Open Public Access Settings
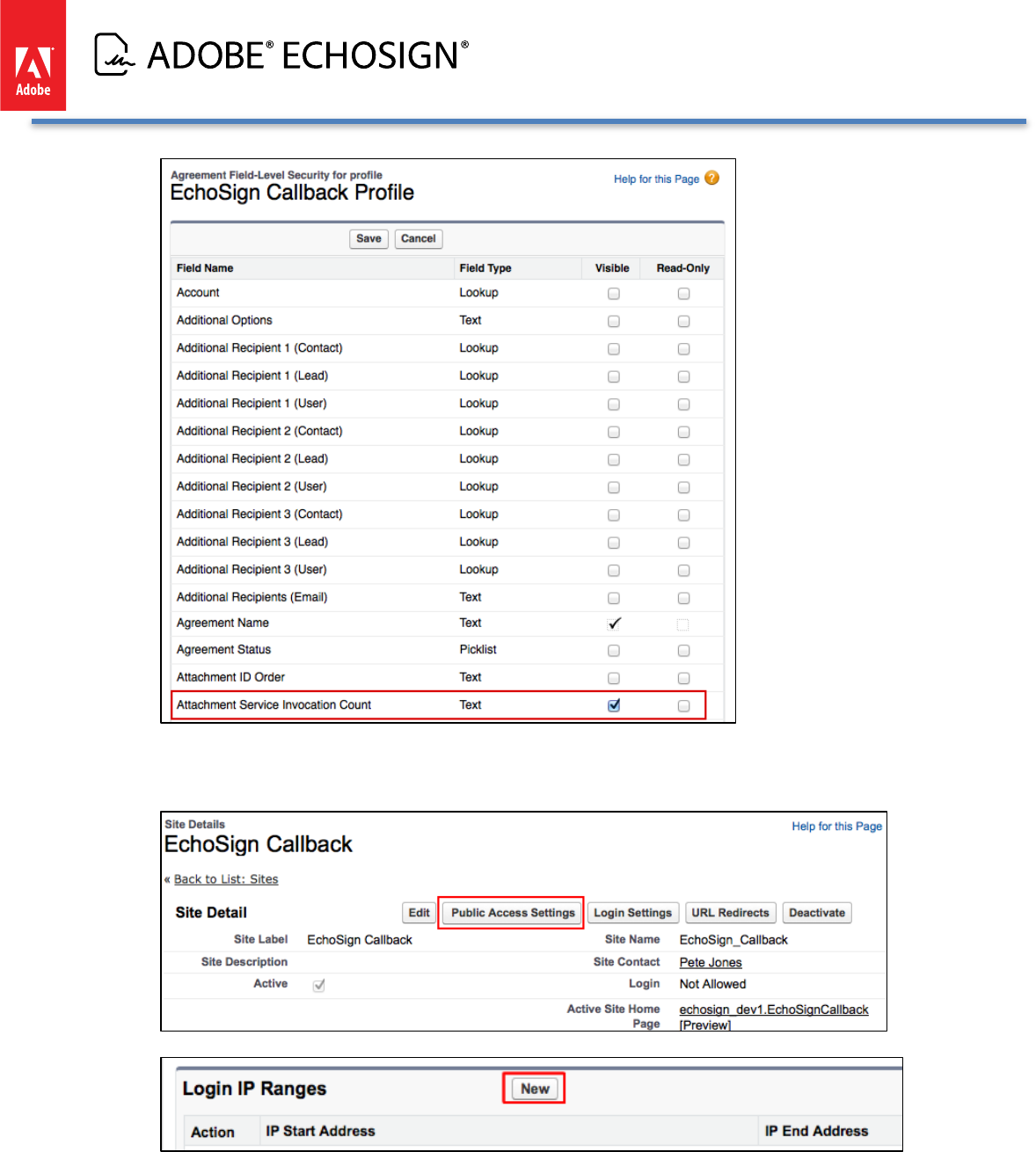The height and width of the screenshot is (1152, 1036). (513, 913)
